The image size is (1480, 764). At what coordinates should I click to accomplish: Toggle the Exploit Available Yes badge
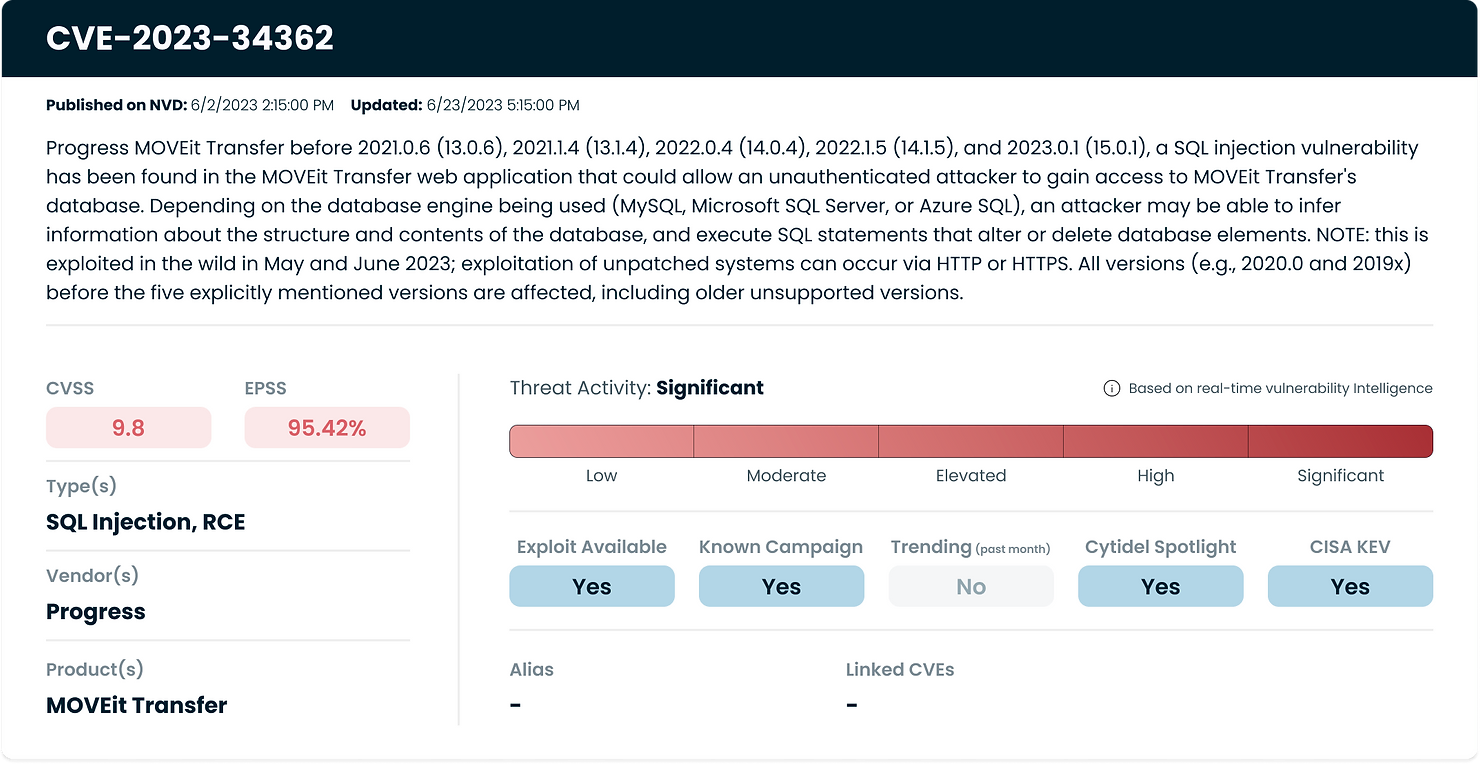coord(591,586)
